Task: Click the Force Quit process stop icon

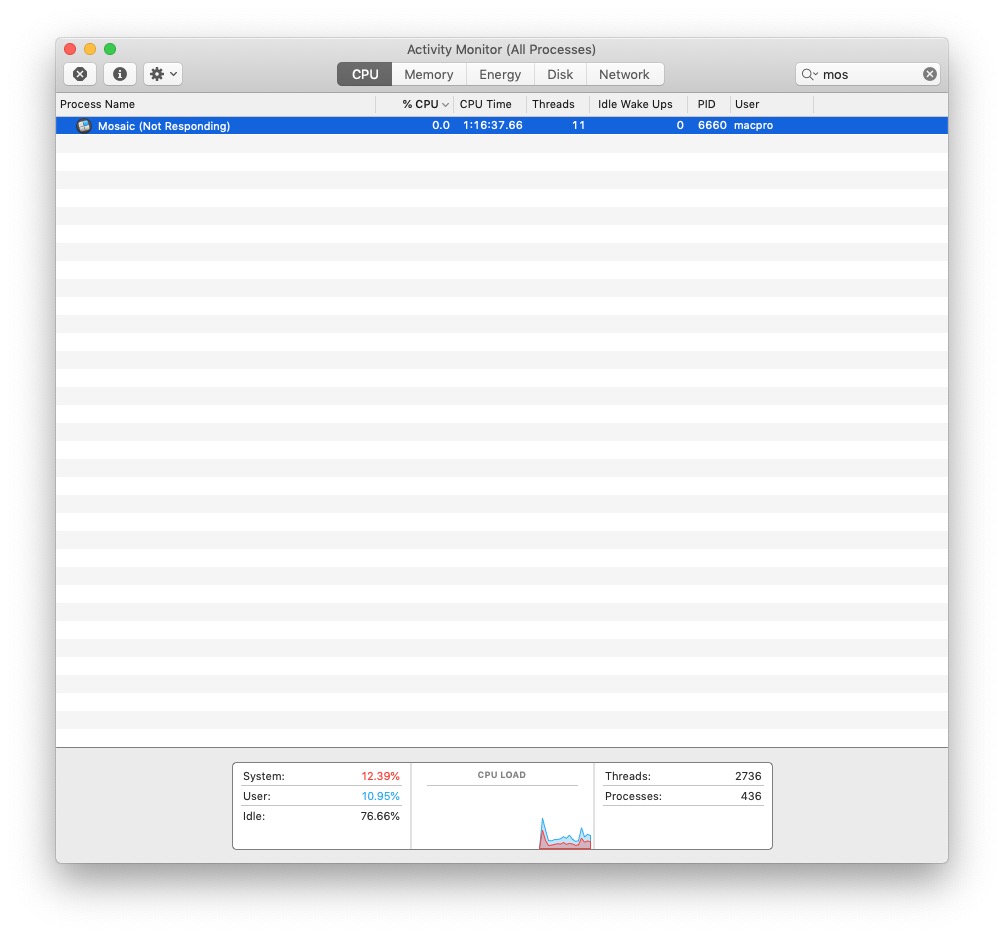Action: click(80, 74)
